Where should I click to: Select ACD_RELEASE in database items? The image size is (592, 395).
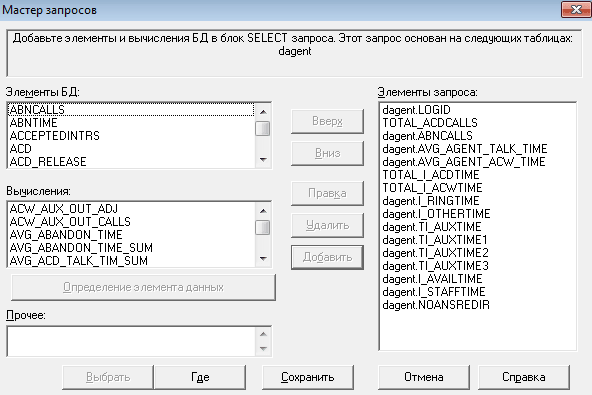pos(131,162)
